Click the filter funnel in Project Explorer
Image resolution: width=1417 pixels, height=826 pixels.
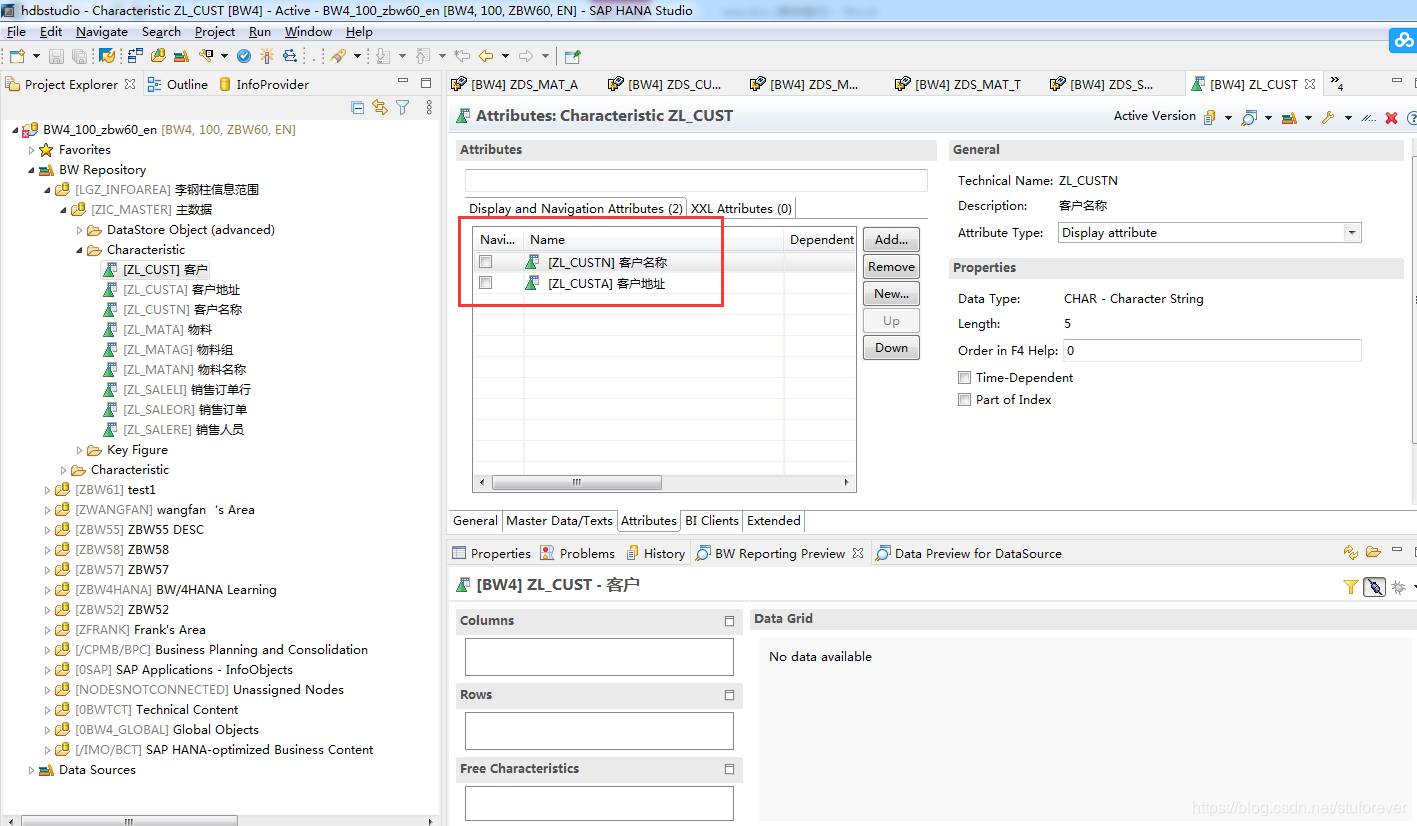(403, 107)
